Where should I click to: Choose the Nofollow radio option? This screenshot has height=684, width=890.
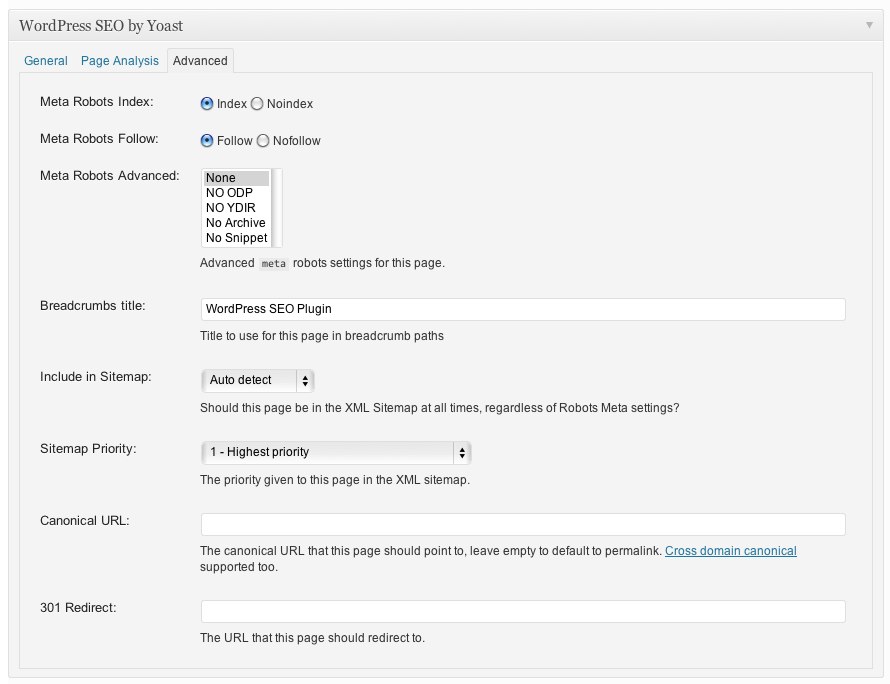(263, 141)
